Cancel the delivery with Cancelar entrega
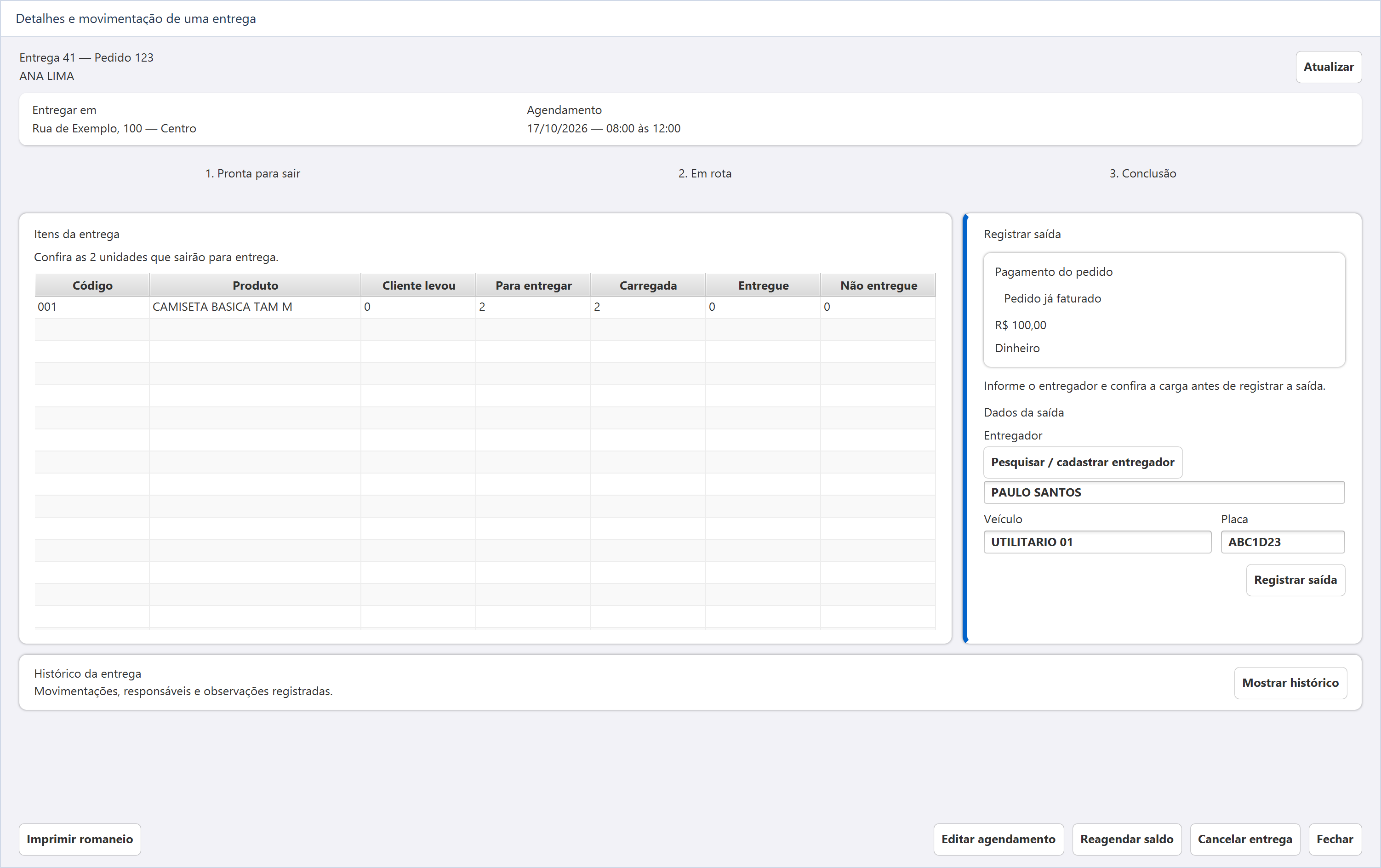Image resolution: width=1381 pixels, height=868 pixels. 1244,839
